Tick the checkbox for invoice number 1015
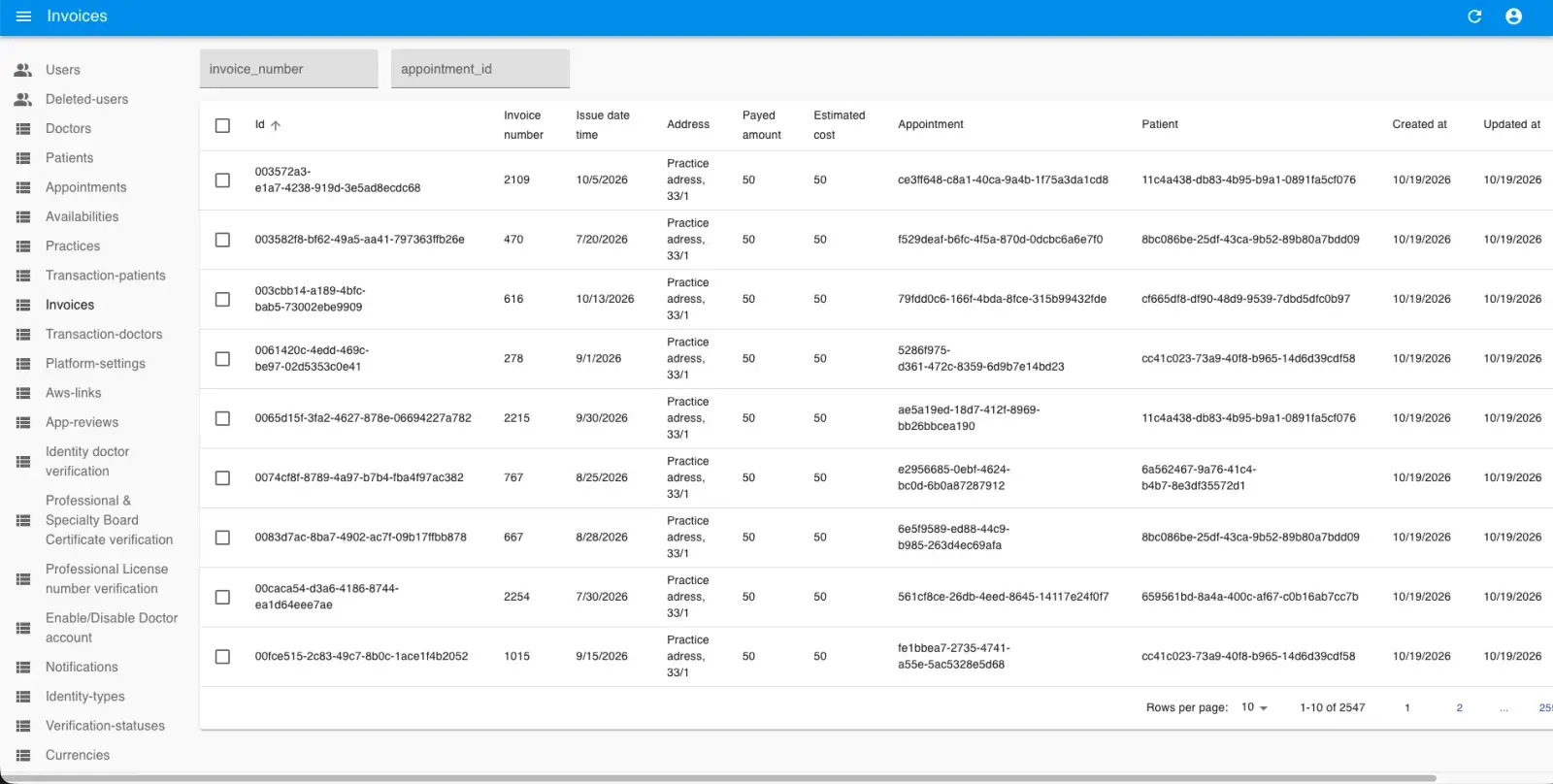This screenshot has height=784, width=1553. coord(222,657)
